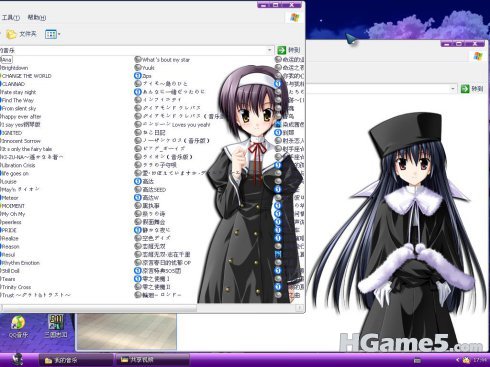Select the icon next to ねこ日記
The height and width of the screenshot is (367, 490).
(x=138, y=132)
